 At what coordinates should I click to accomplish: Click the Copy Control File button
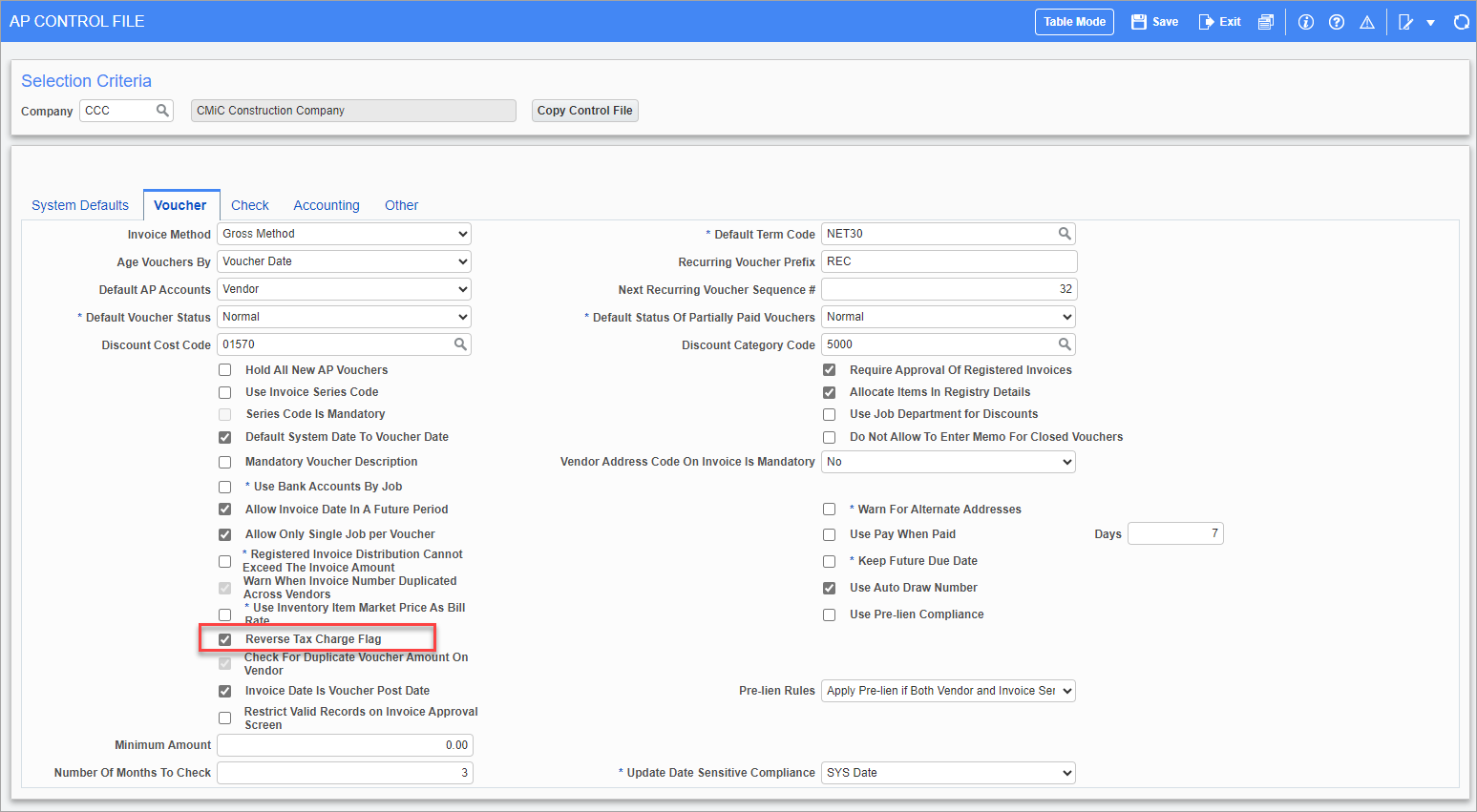point(584,110)
